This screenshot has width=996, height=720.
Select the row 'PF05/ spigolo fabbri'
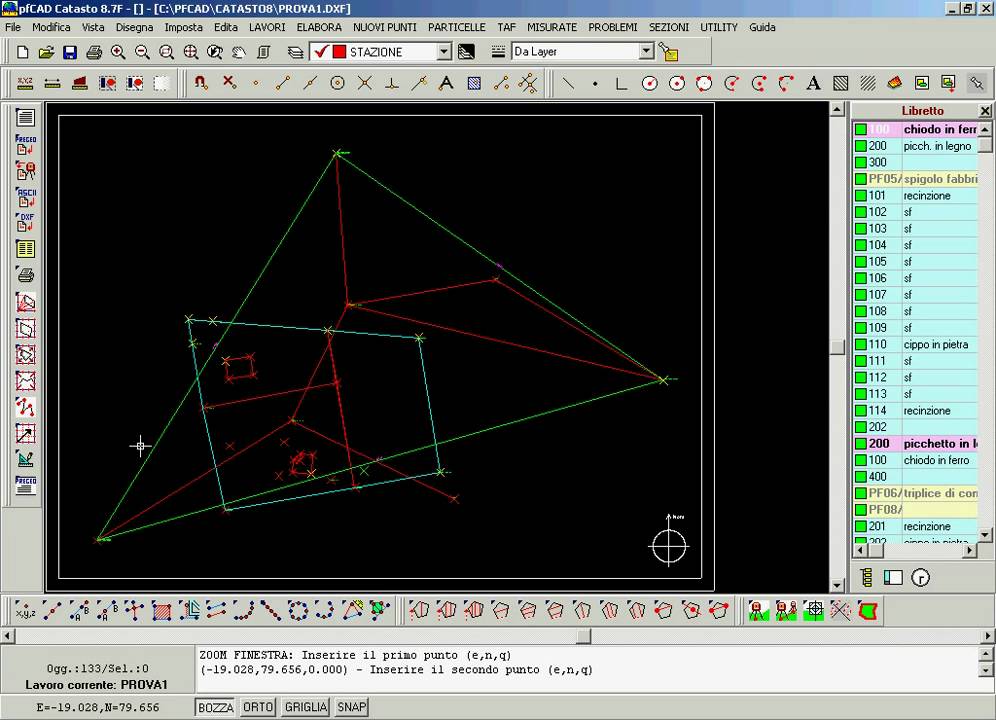click(915, 179)
